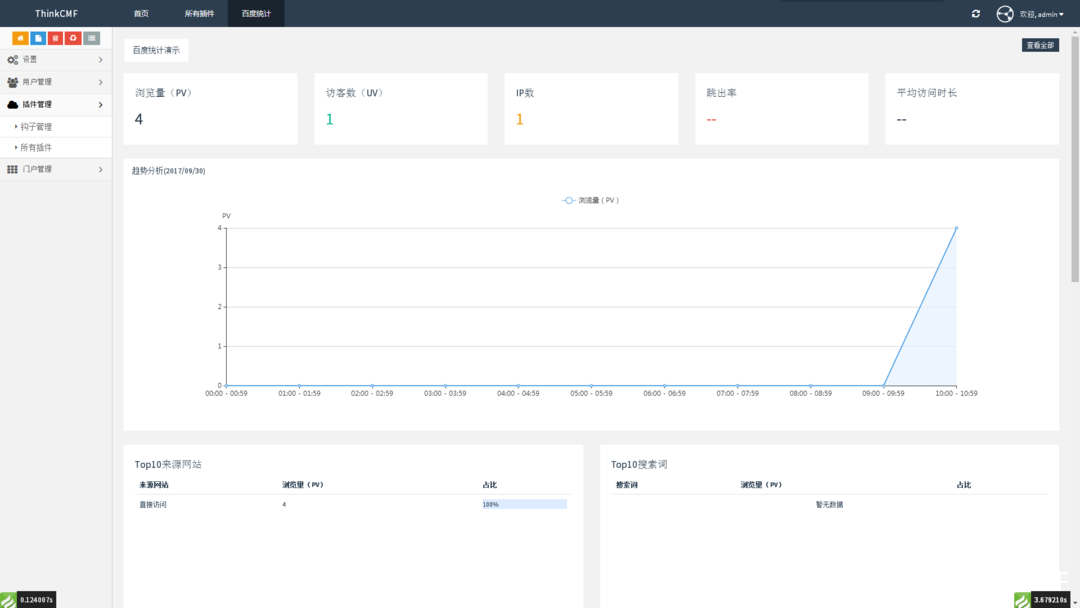Click the 平均访问时长 stat card
The image size is (1080, 608).
[x=972, y=109]
